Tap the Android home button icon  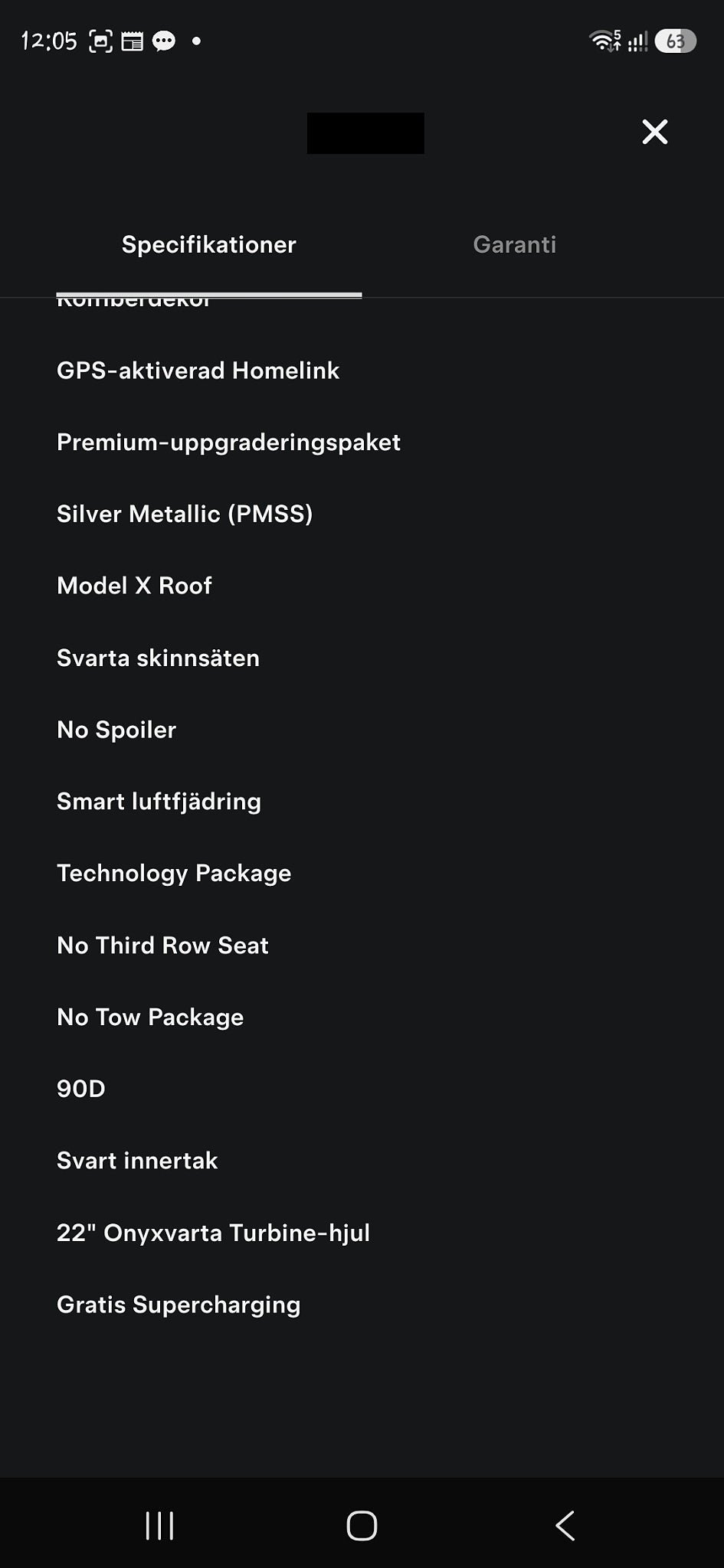pos(362,1525)
